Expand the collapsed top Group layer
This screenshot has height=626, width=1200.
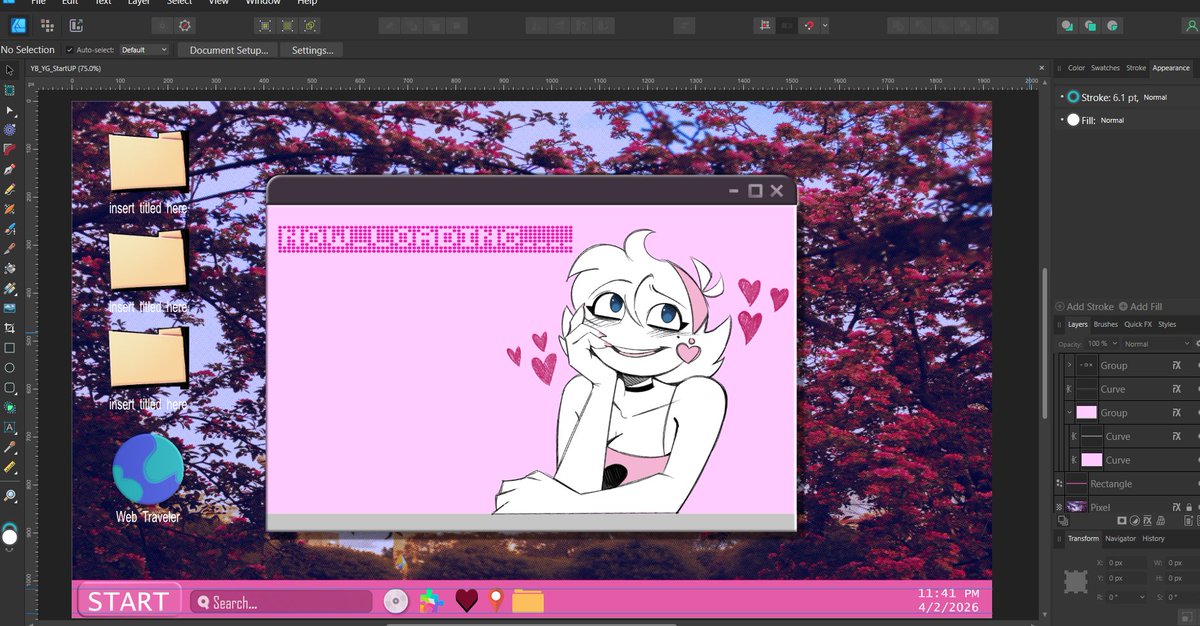tap(1069, 366)
